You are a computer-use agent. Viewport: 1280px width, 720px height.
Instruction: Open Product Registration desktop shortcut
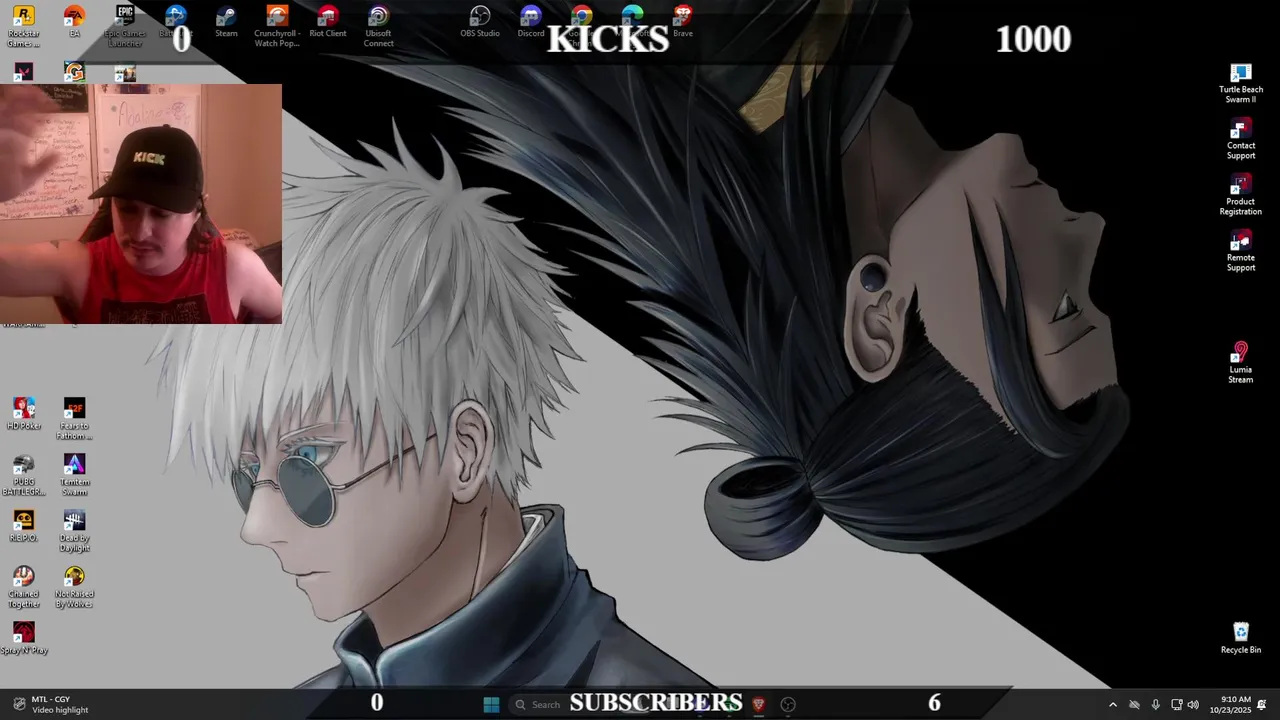tap(1241, 195)
